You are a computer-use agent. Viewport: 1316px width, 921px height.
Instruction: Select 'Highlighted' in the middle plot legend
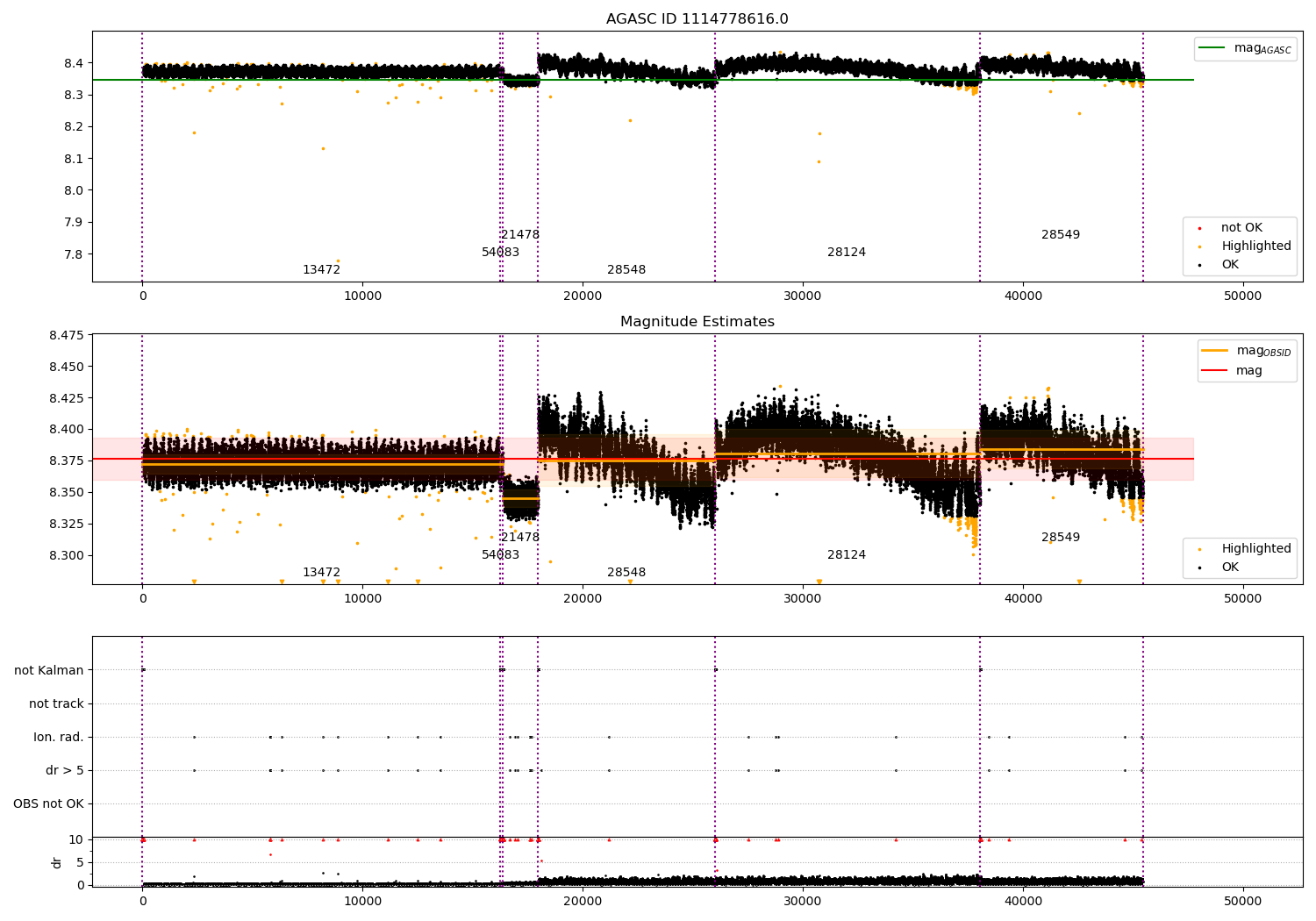(1255, 549)
